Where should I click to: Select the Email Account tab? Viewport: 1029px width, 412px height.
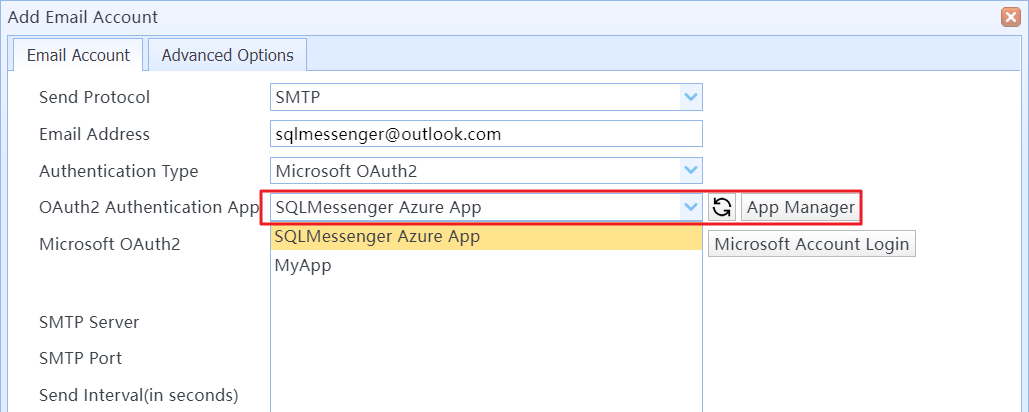(x=78, y=55)
